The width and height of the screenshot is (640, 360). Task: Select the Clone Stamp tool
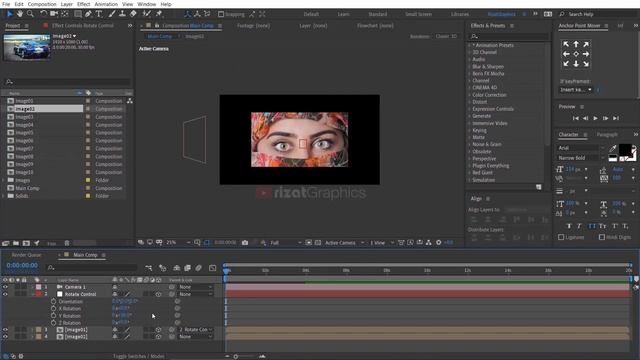pos(122,14)
